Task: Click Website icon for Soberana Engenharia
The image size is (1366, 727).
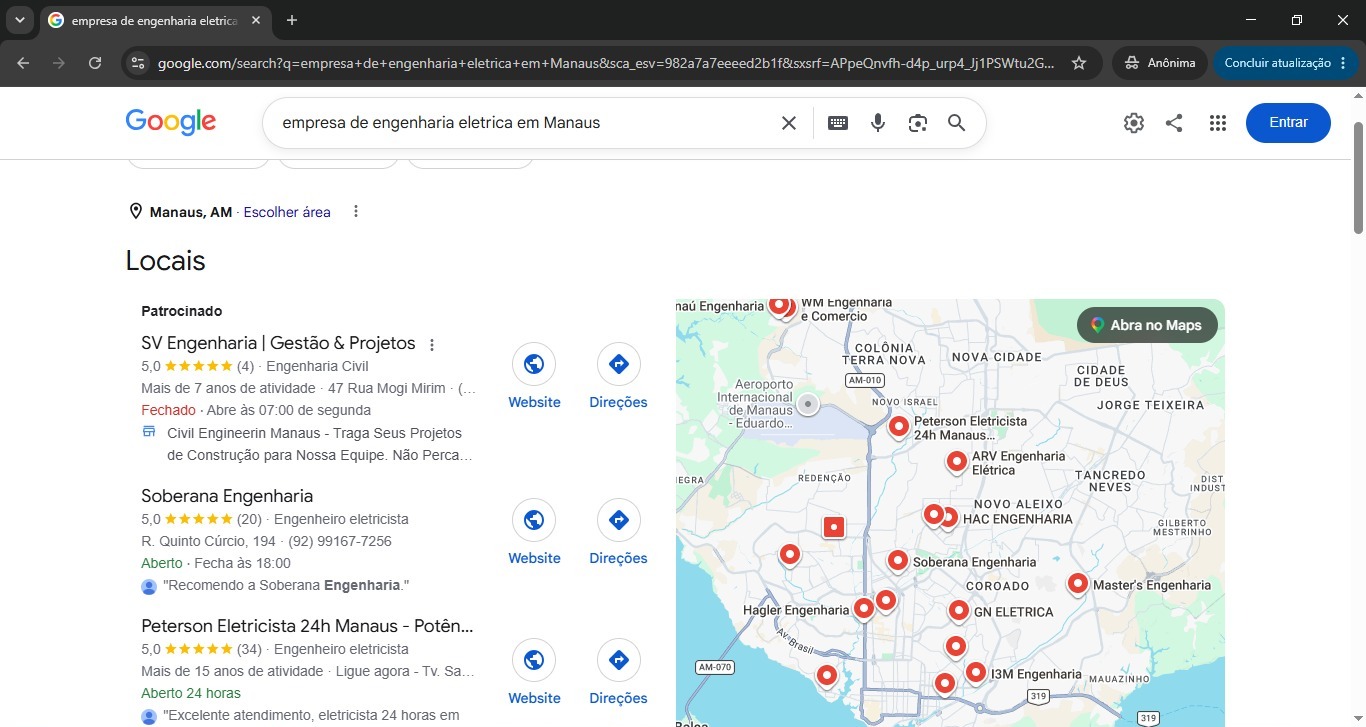Action: 534,520
